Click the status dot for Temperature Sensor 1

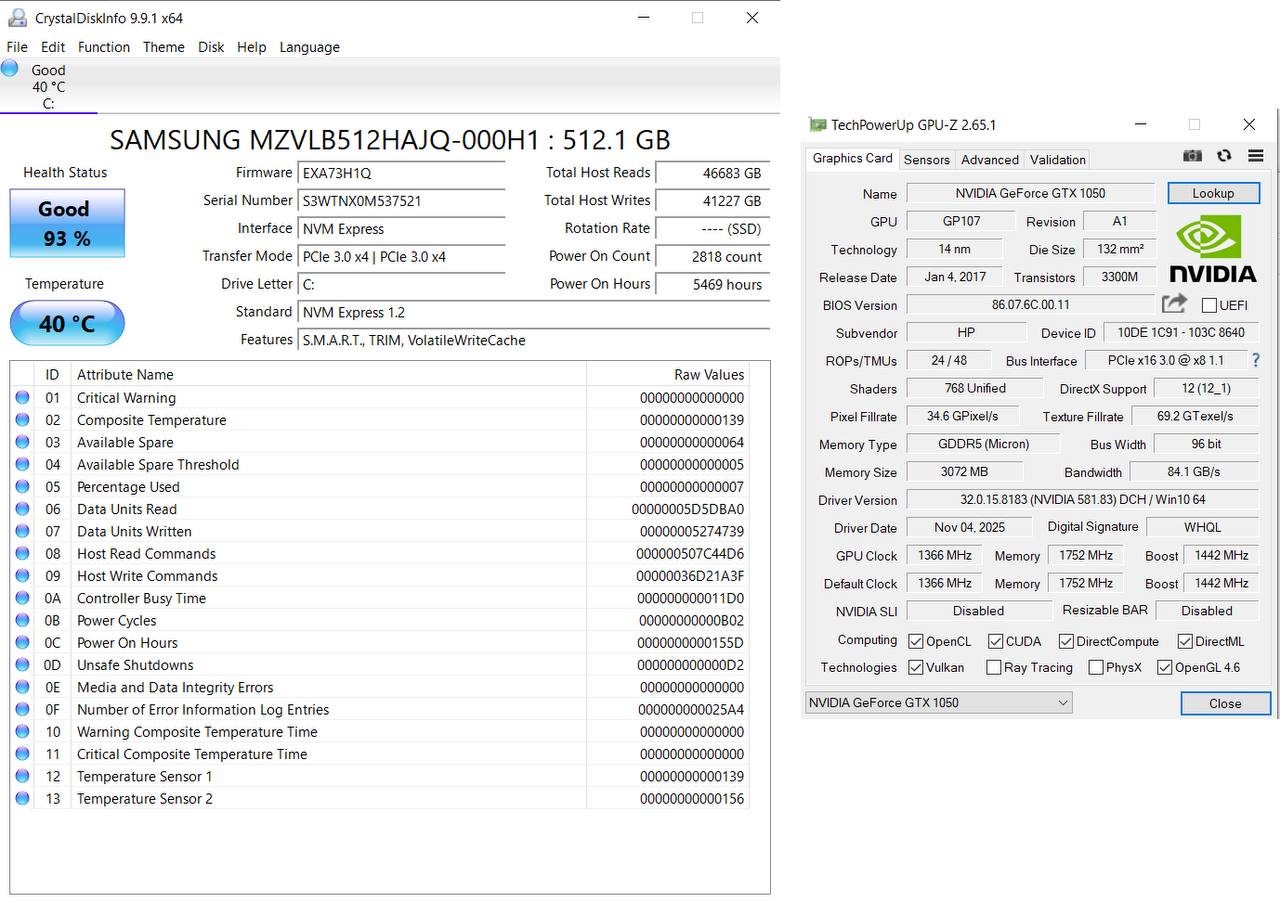pos(22,777)
